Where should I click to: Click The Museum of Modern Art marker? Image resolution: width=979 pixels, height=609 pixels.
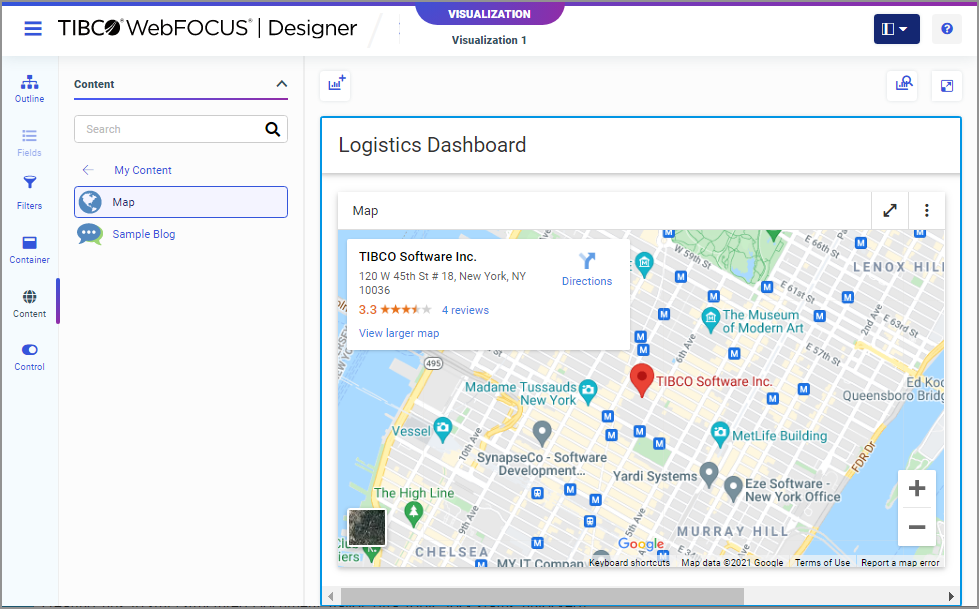[x=711, y=319]
